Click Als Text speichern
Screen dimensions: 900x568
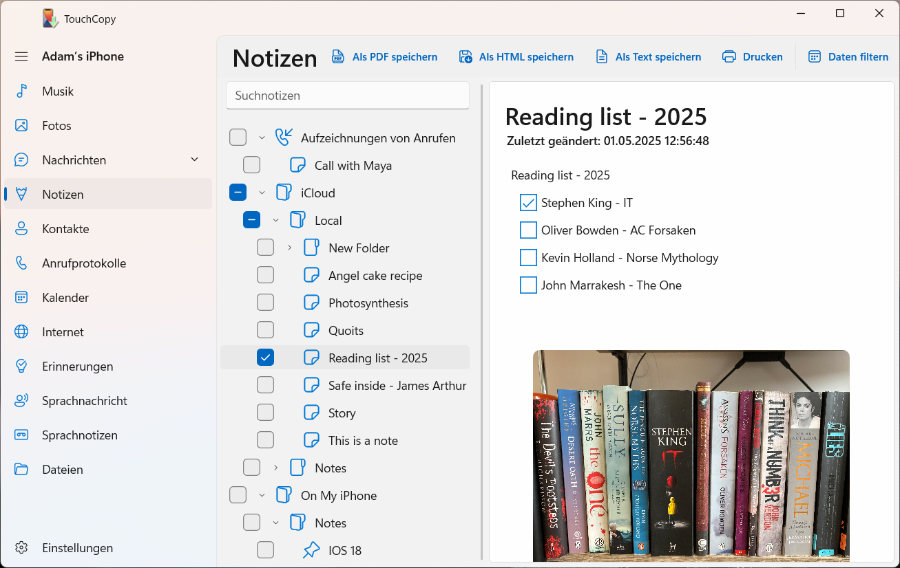(648, 56)
